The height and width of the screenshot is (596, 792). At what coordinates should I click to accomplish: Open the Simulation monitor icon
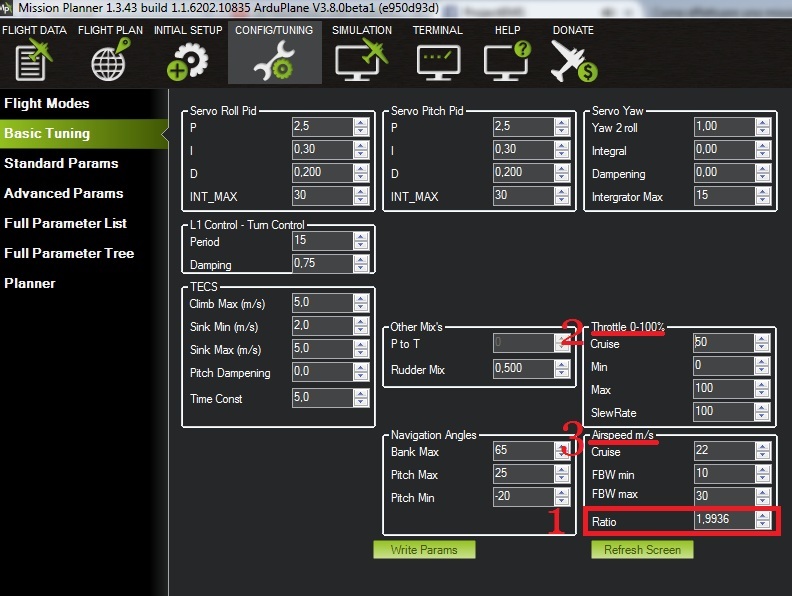[361, 61]
